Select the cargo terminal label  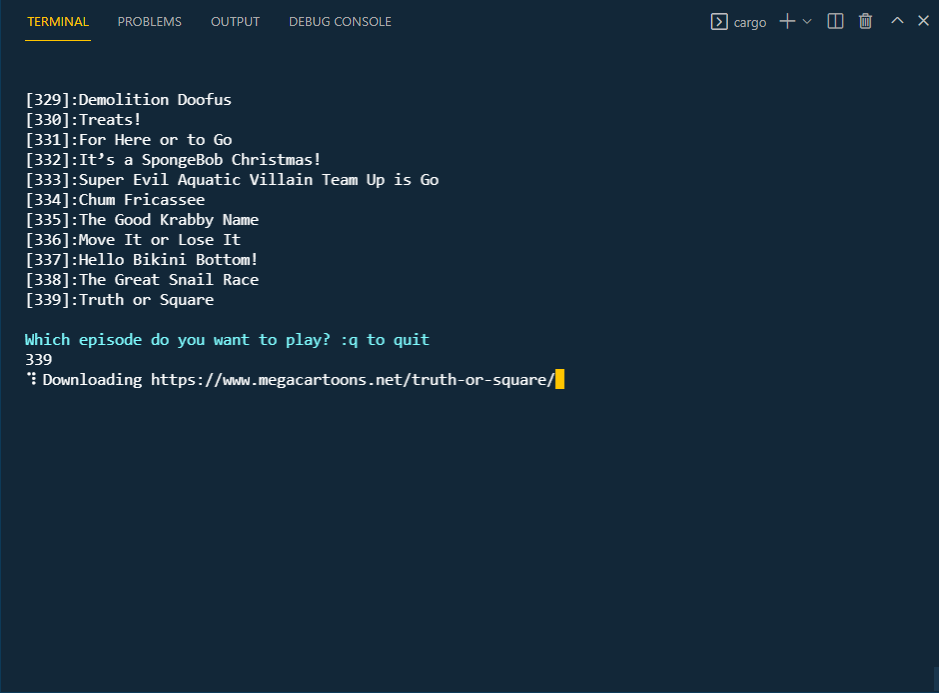[x=750, y=23]
